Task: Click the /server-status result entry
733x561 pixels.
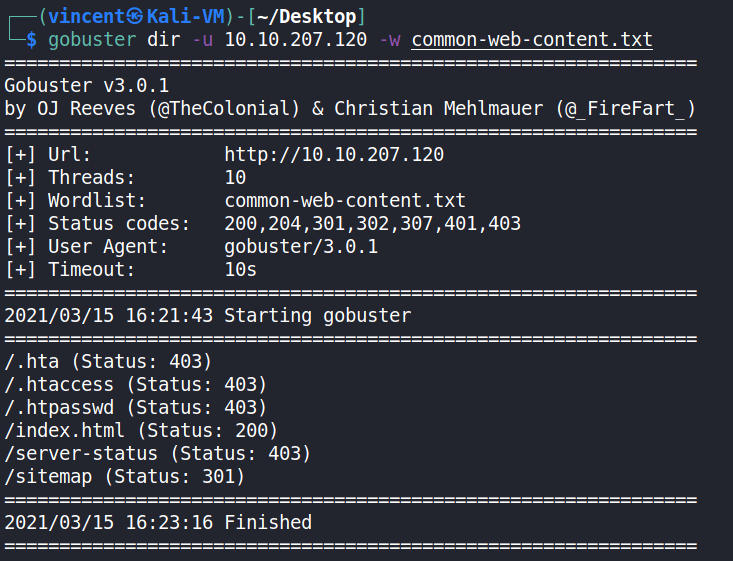Action: click(158, 453)
